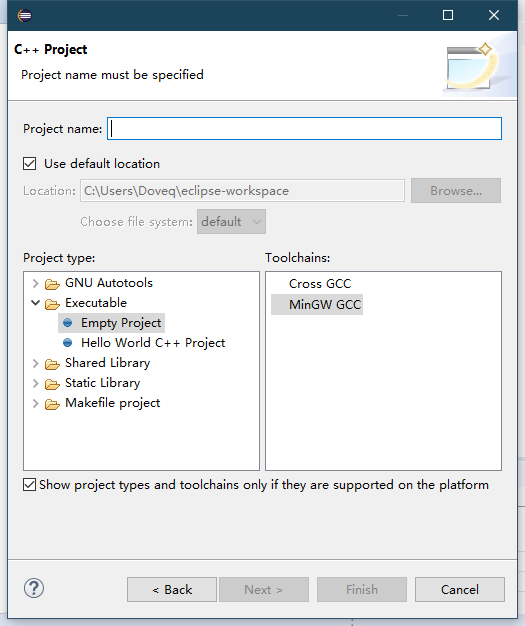Expand the Makefile project tree node

point(36,403)
